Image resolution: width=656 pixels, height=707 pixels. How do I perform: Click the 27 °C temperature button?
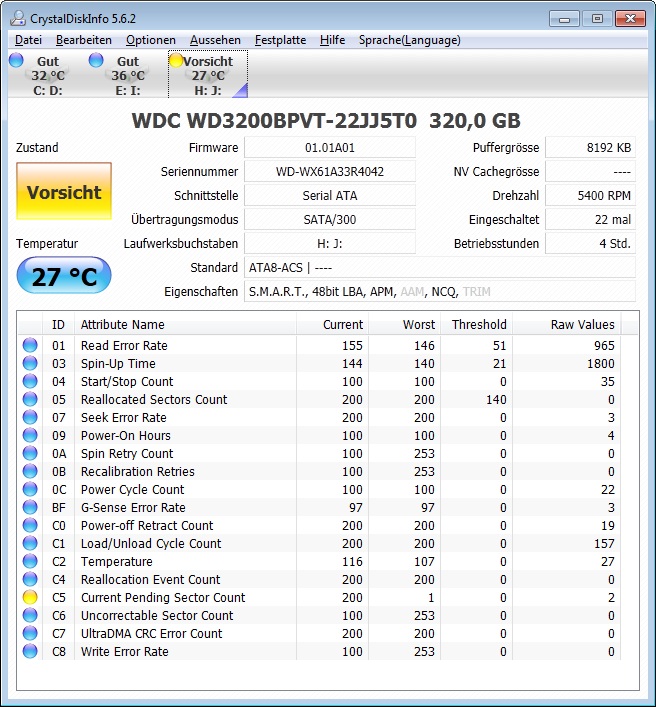pos(64,276)
